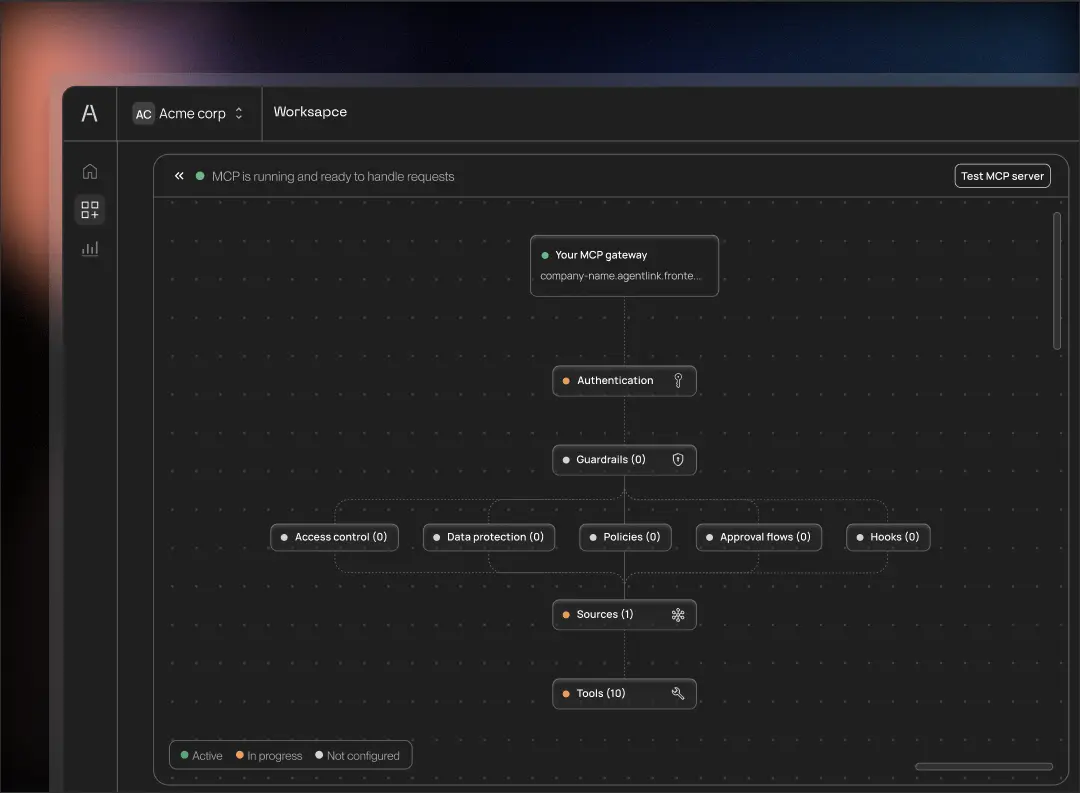This screenshot has width=1080, height=793.
Task: Click the home icon in the sidebar
Action: click(x=90, y=172)
